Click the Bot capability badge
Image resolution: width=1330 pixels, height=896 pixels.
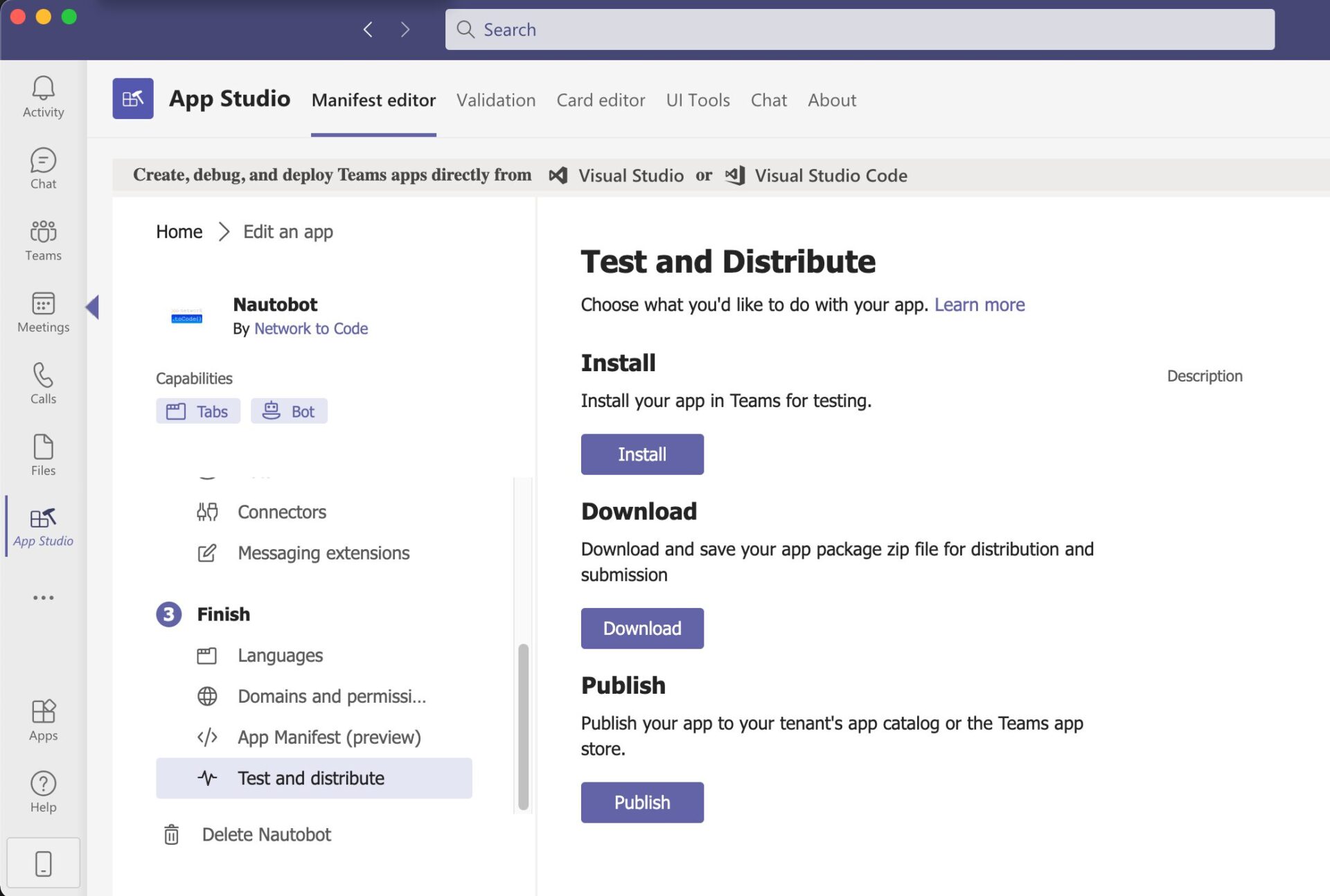tap(289, 411)
